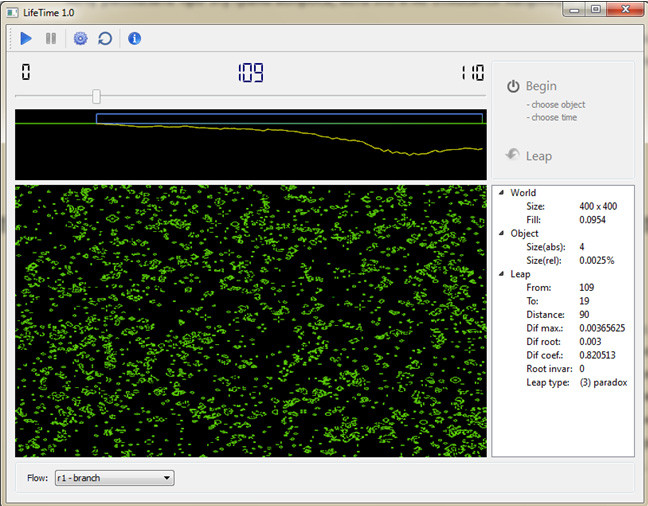The height and width of the screenshot is (506, 648).
Task: Maximize the LifeTime window
Action: (x=596, y=9)
